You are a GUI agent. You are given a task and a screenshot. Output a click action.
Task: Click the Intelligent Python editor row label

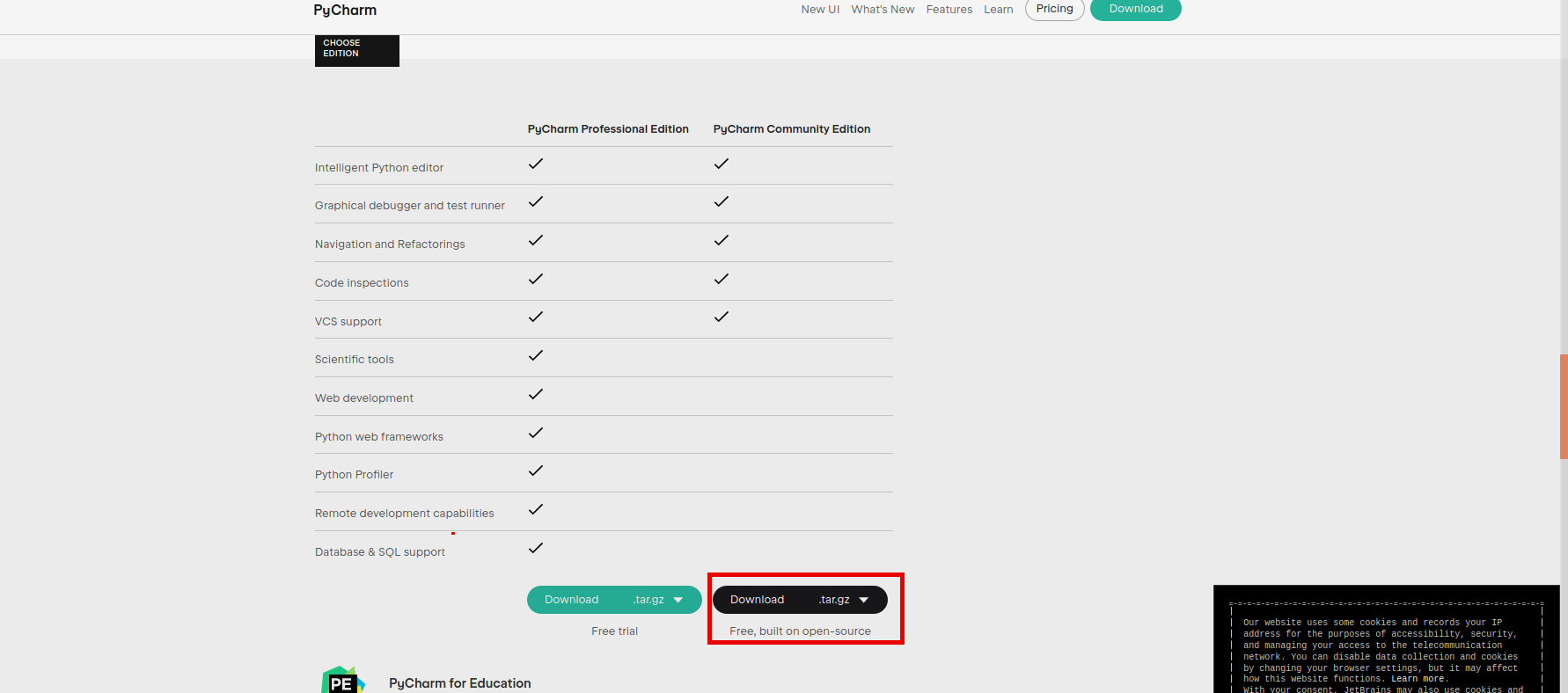click(x=379, y=168)
